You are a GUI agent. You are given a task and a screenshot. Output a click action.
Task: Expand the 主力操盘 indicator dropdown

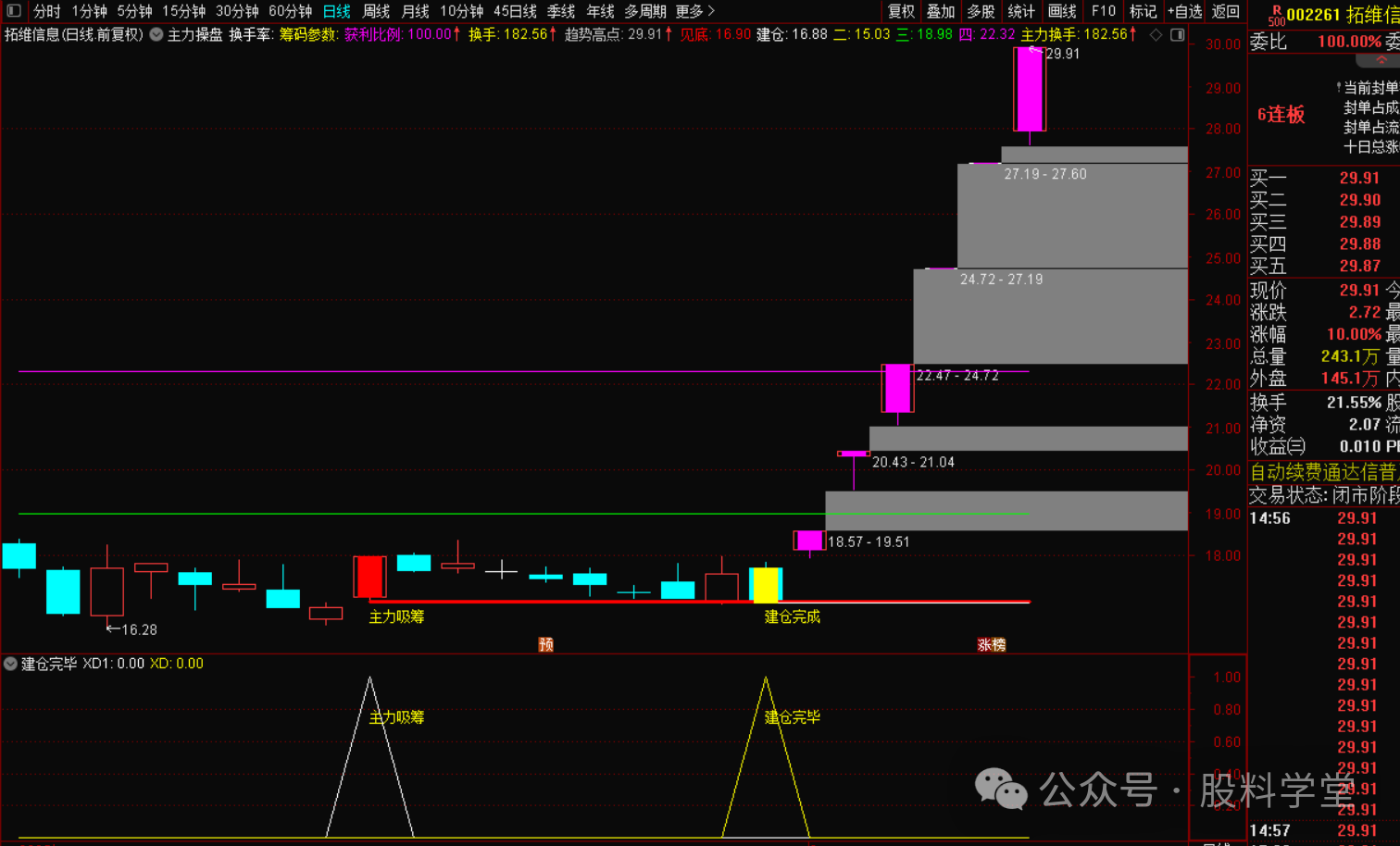pyautogui.click(x=156, y=34)
